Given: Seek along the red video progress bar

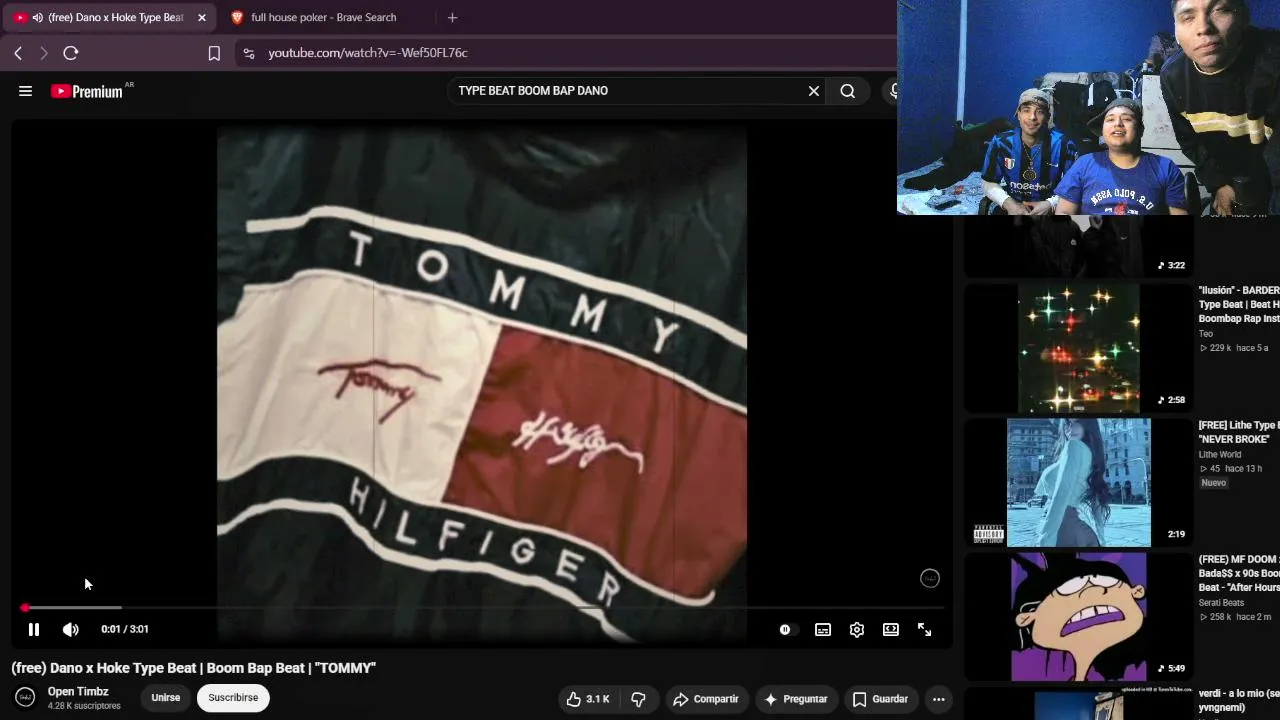Looking at the screenshot, I should [484, 607].
